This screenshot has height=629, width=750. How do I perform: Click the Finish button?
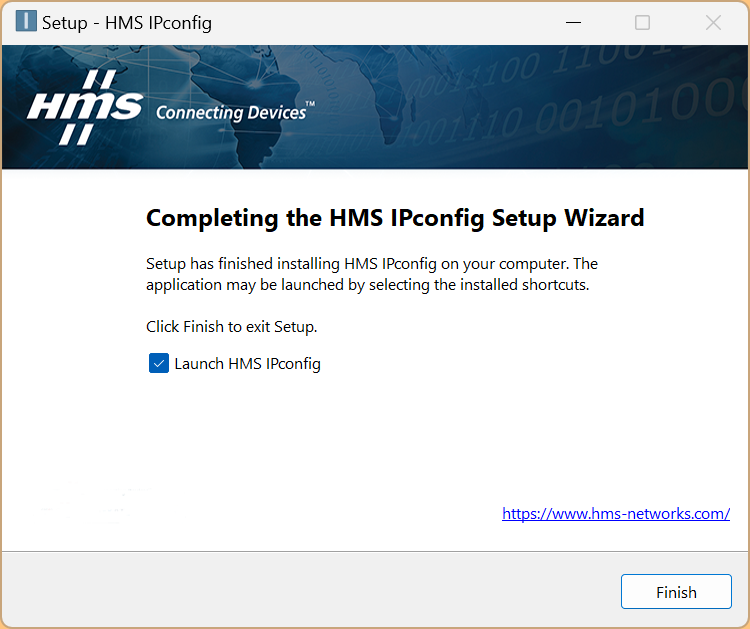(676, 592)
